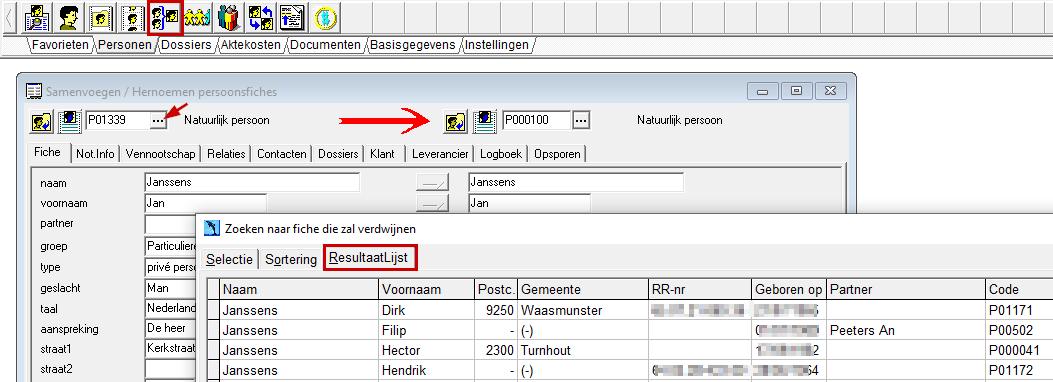This screenshot has height=382, width=1053.
Task: Click the right voornaam field with Jan
Action: pyautogui.click(x=529, y=203)
